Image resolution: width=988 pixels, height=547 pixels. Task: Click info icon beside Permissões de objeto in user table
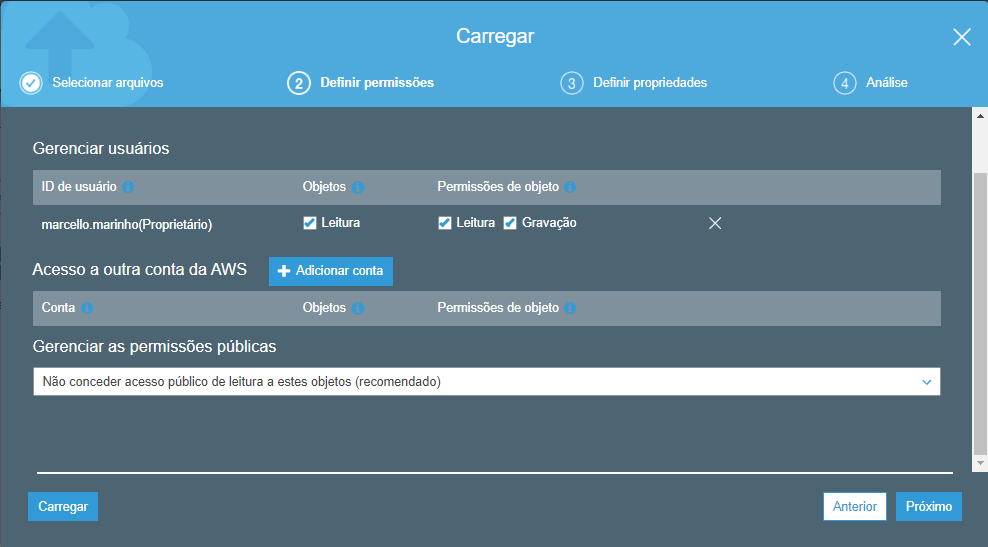(x=570, y=187)
